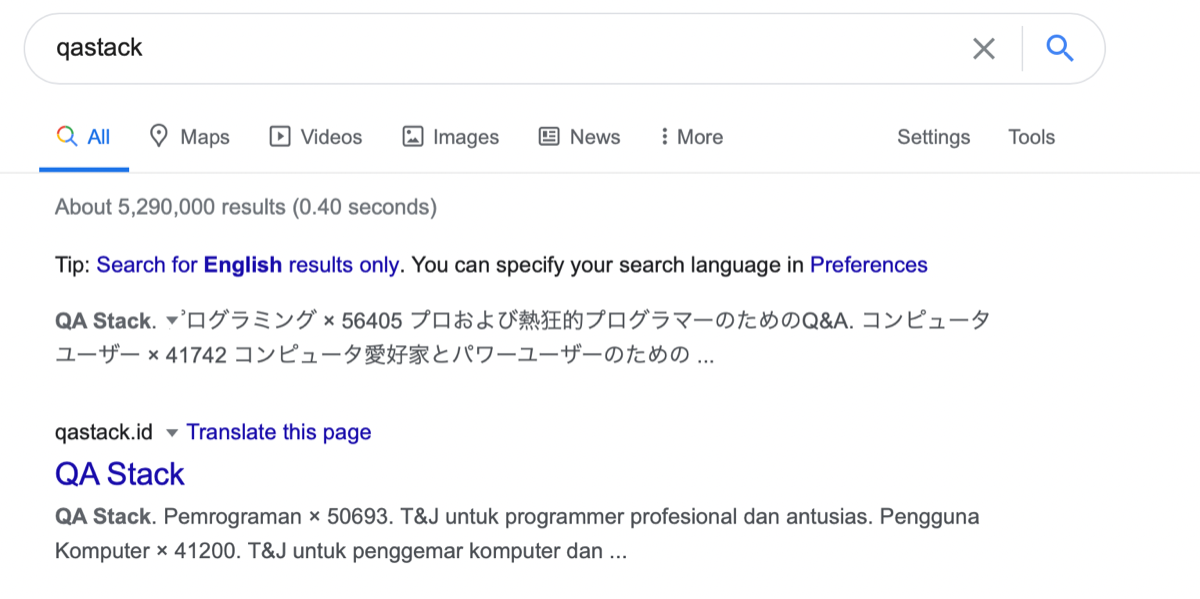Clear the search box with the X icon
The image size is (1200, 599).
click(x=984, y=48)
